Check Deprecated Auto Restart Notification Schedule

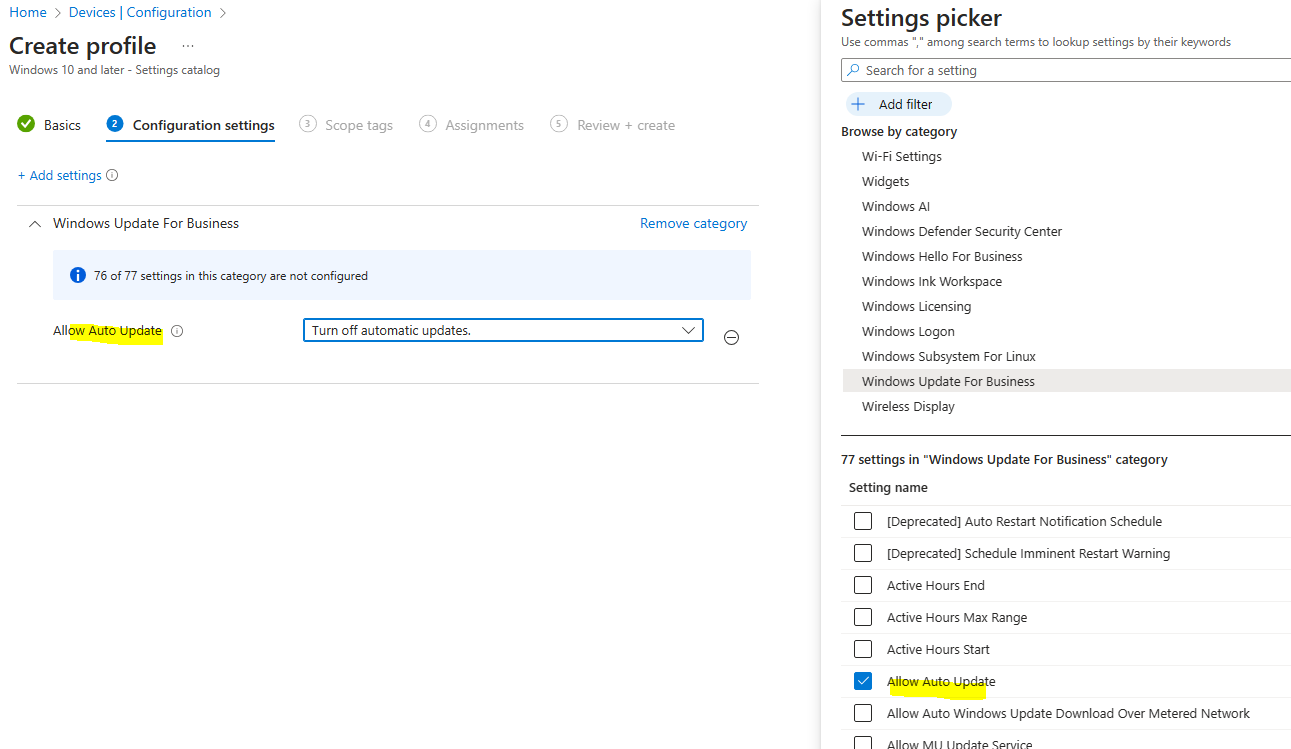click(x=862, y=521)
